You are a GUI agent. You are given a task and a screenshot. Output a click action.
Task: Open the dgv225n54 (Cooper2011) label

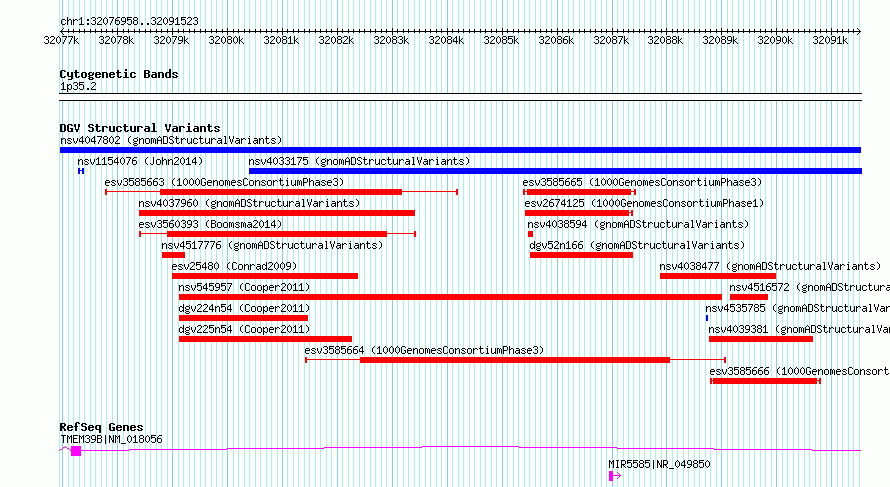tap(245, 329)
